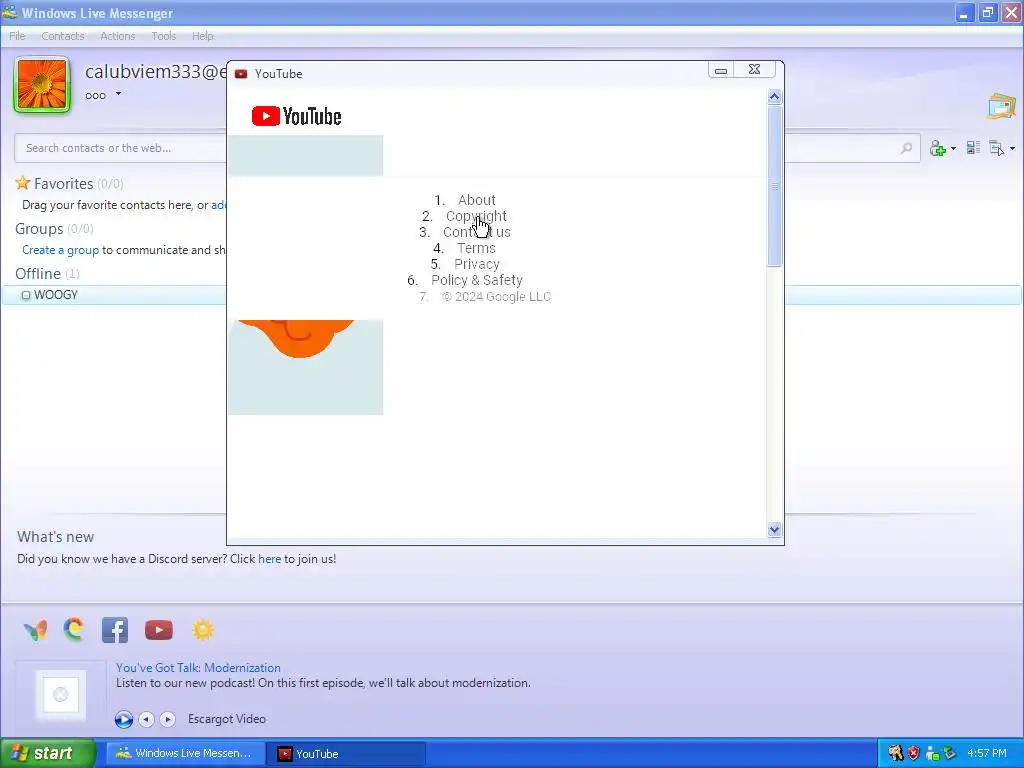Close the YouTube popup window
The image size is (1024, 768).
pos(754,69)
